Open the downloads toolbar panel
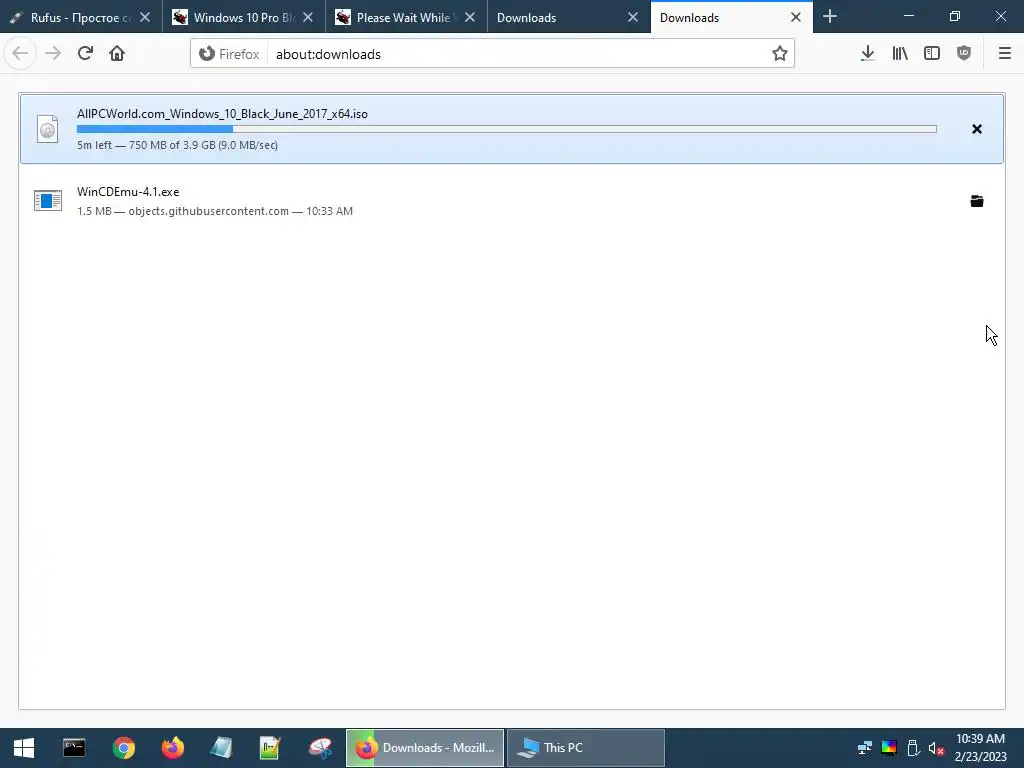The height and width of the screenshot is (768, 1024). point(867,54)
